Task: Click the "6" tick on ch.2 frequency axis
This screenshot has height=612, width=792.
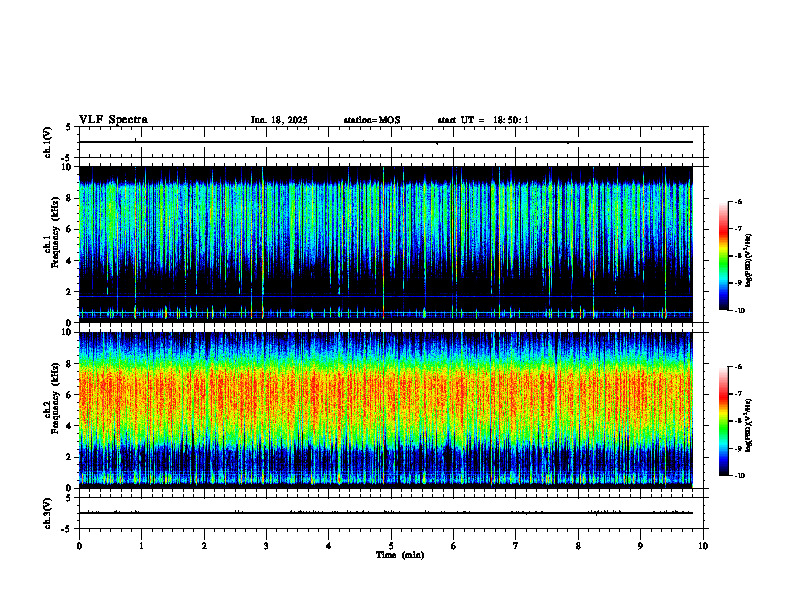Action: point(70,395)
